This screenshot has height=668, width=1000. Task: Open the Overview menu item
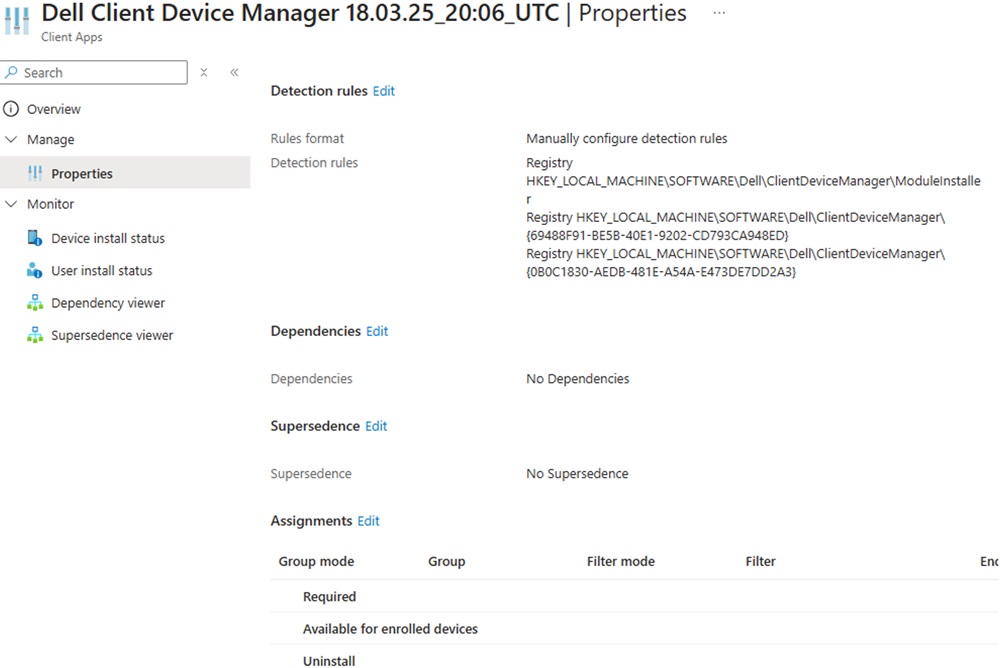[x=54, y=109]
